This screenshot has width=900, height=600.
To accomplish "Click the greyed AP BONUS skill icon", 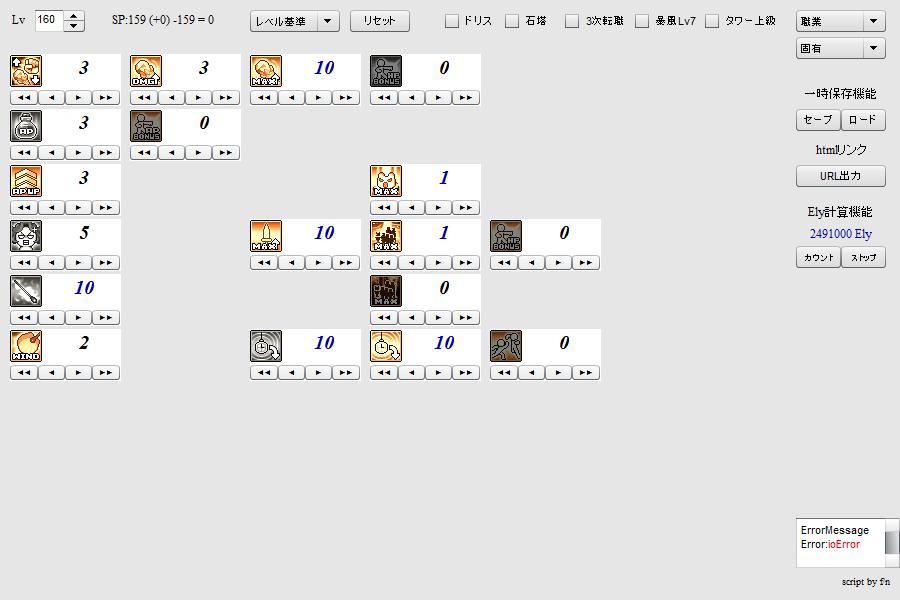I will pos(146,126).
